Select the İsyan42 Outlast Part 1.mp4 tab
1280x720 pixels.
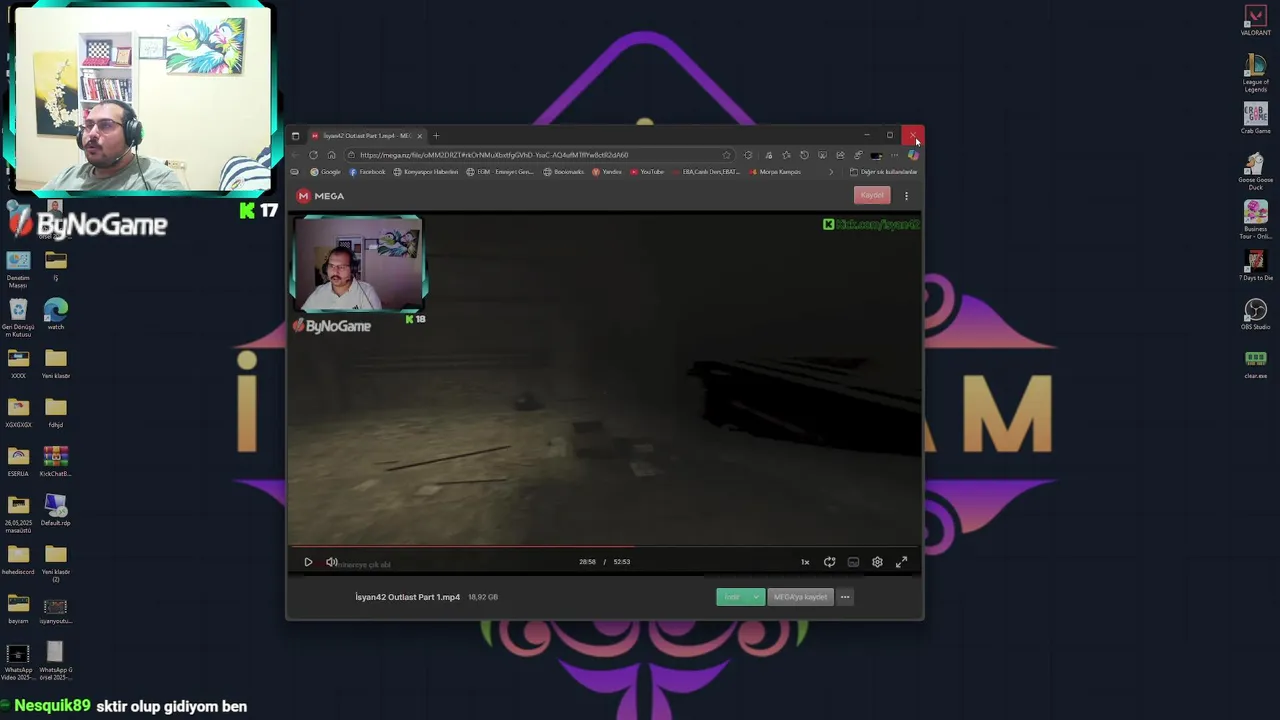[367, 135]
